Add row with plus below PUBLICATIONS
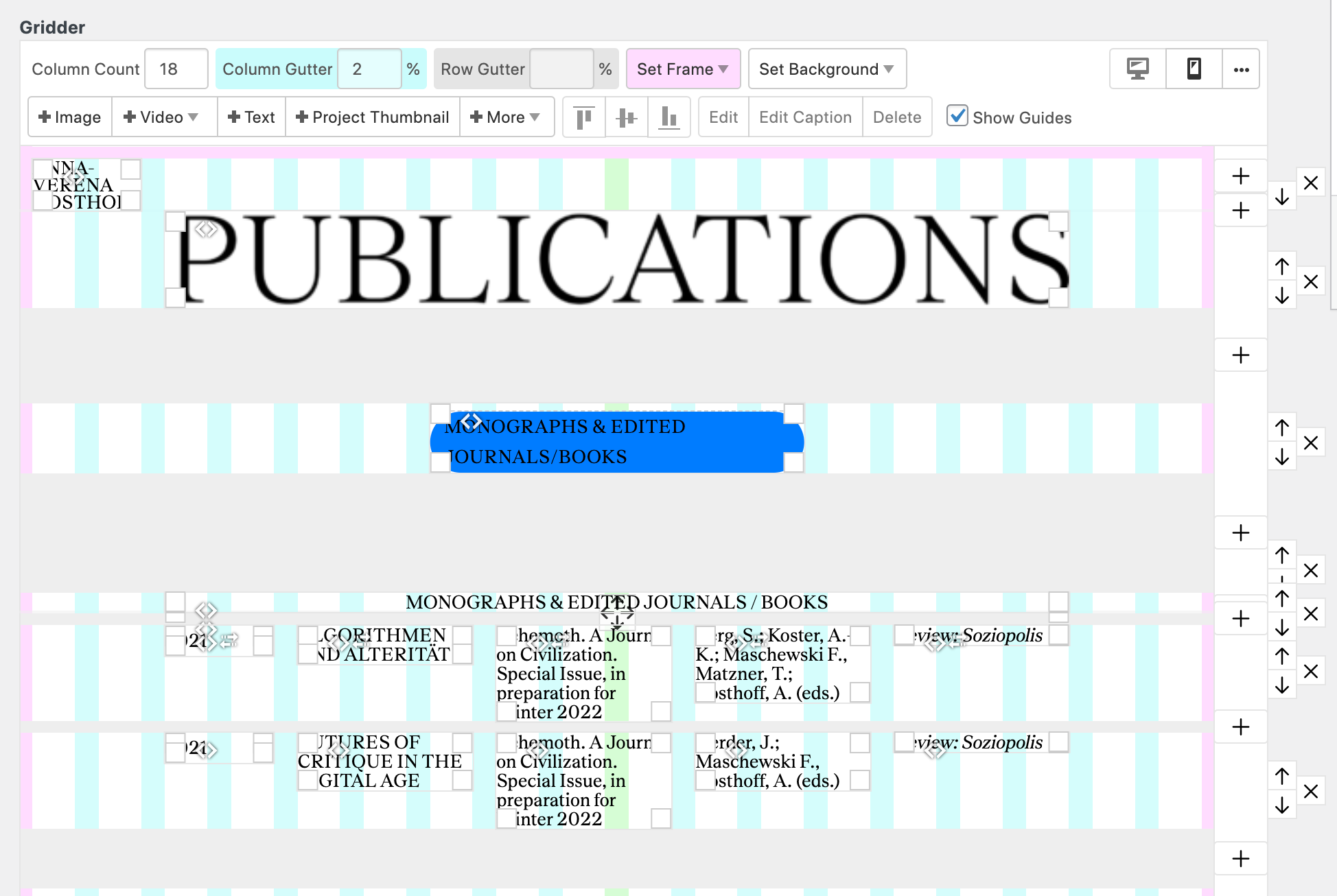 point(1240,355)
